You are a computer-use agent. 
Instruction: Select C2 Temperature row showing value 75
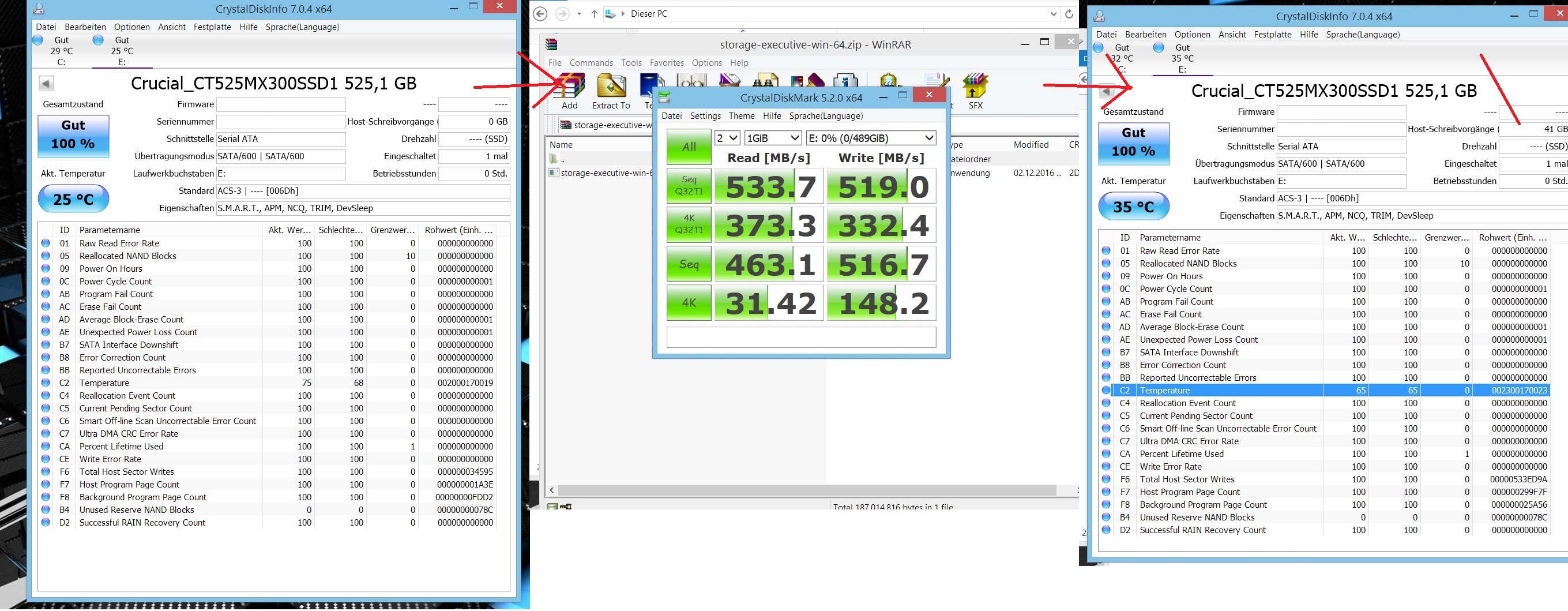coord(268,383)
